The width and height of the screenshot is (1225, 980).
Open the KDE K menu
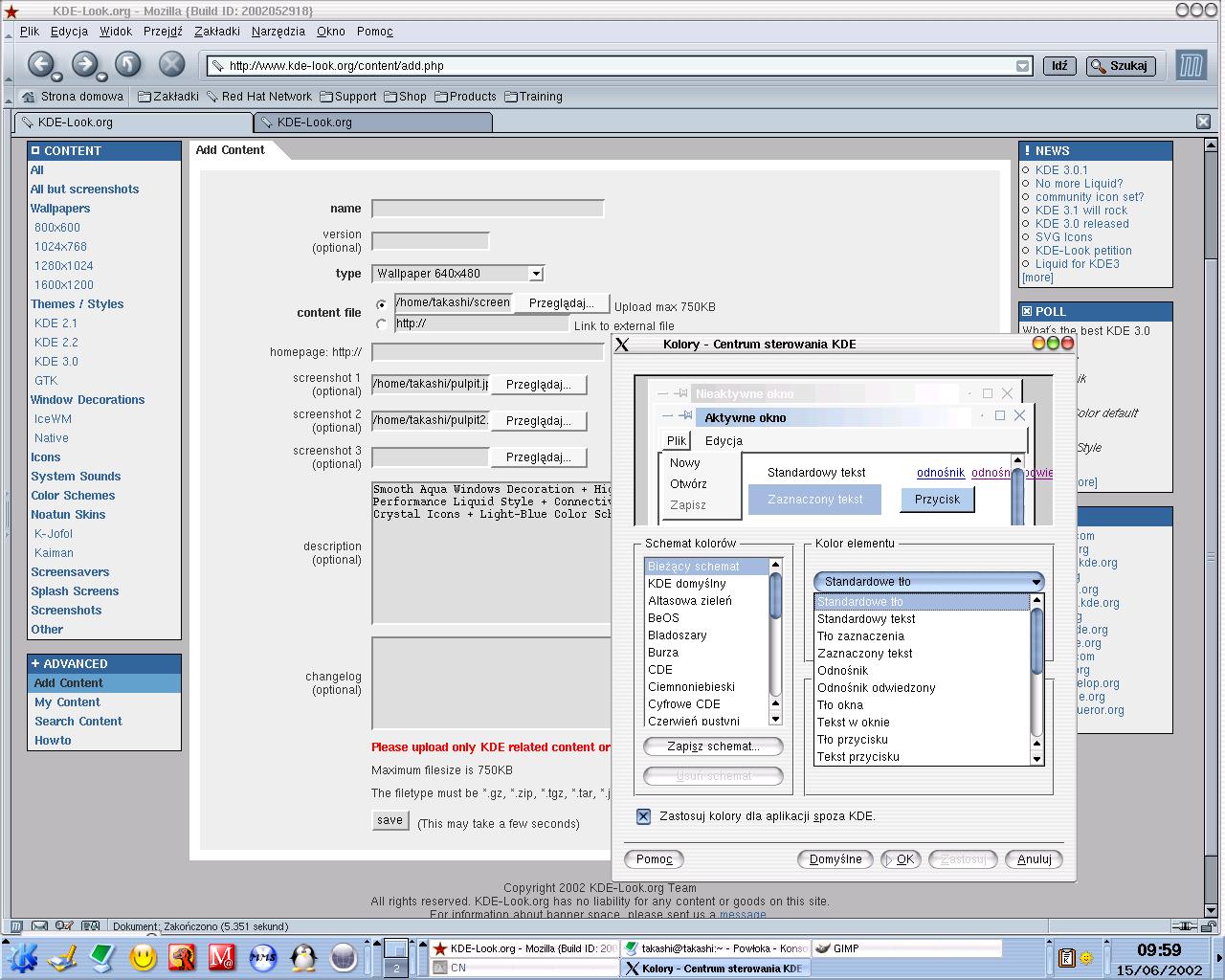(22, 956)
